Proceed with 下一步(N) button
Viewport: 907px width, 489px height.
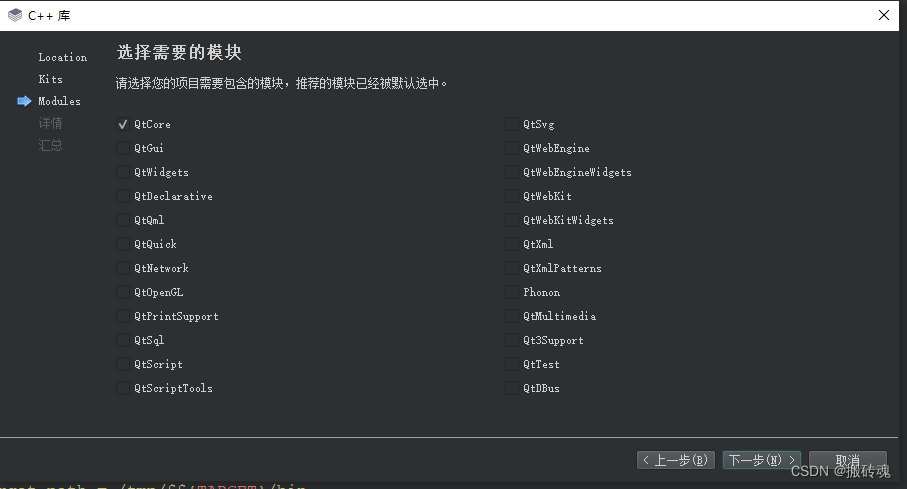762,460
